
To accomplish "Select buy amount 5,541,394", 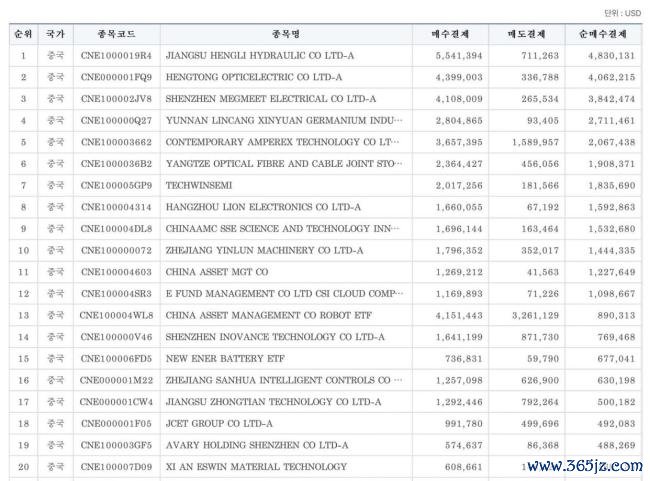I will click(x=459, y=56).
